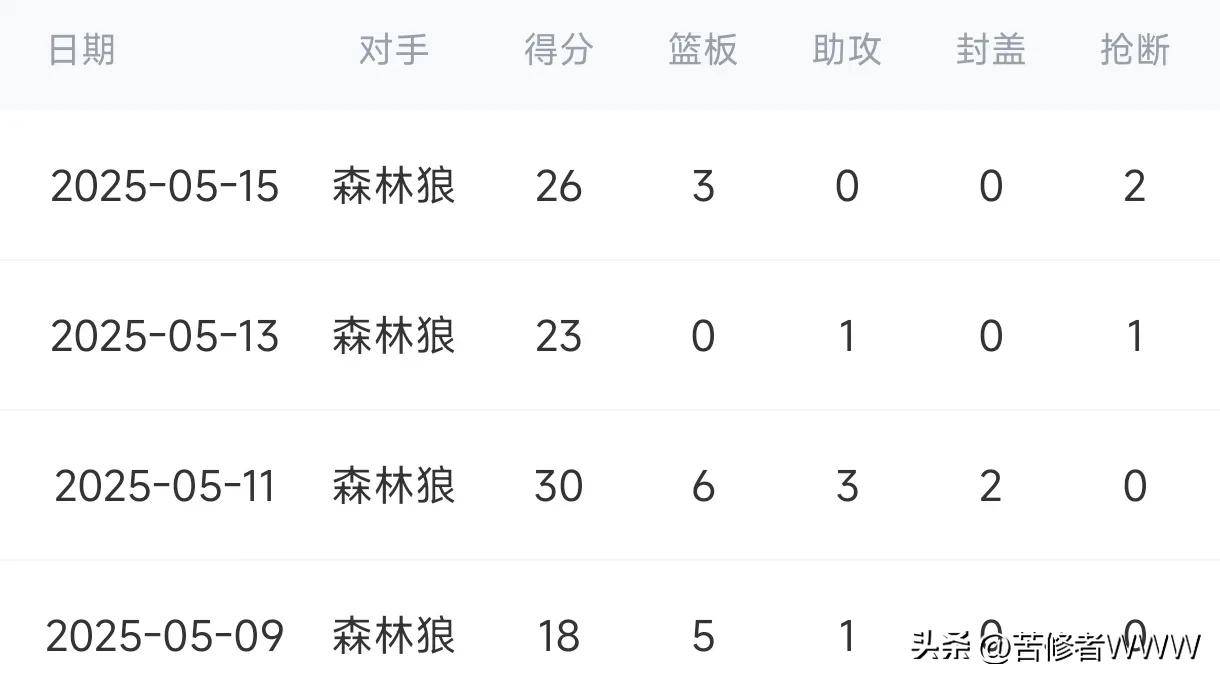Select the 26 points score cell
1220x681 pixels.
(x=559, y=186)
